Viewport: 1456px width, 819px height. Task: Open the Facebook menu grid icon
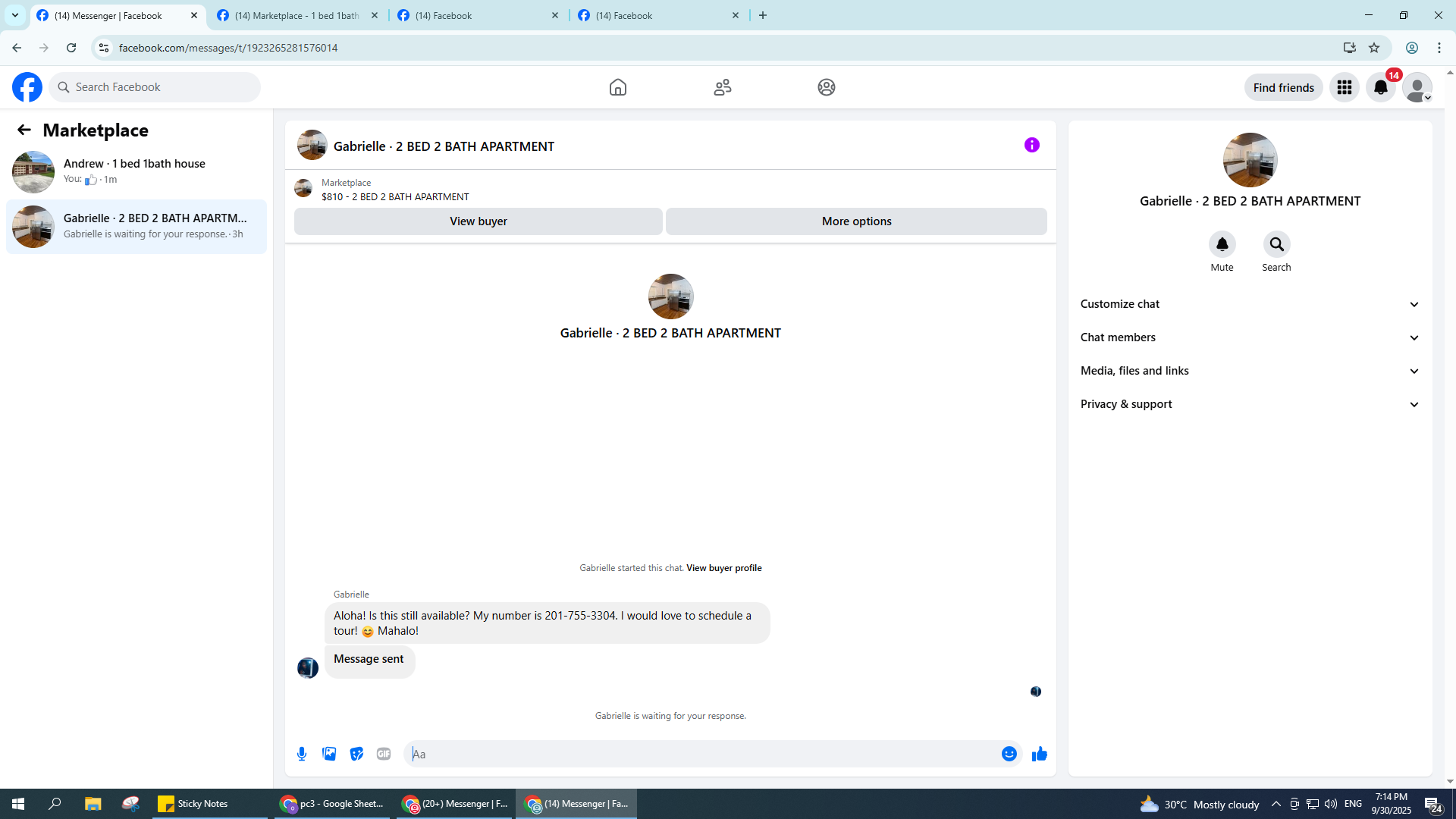pyautogui.click(x=1344, y=87)
